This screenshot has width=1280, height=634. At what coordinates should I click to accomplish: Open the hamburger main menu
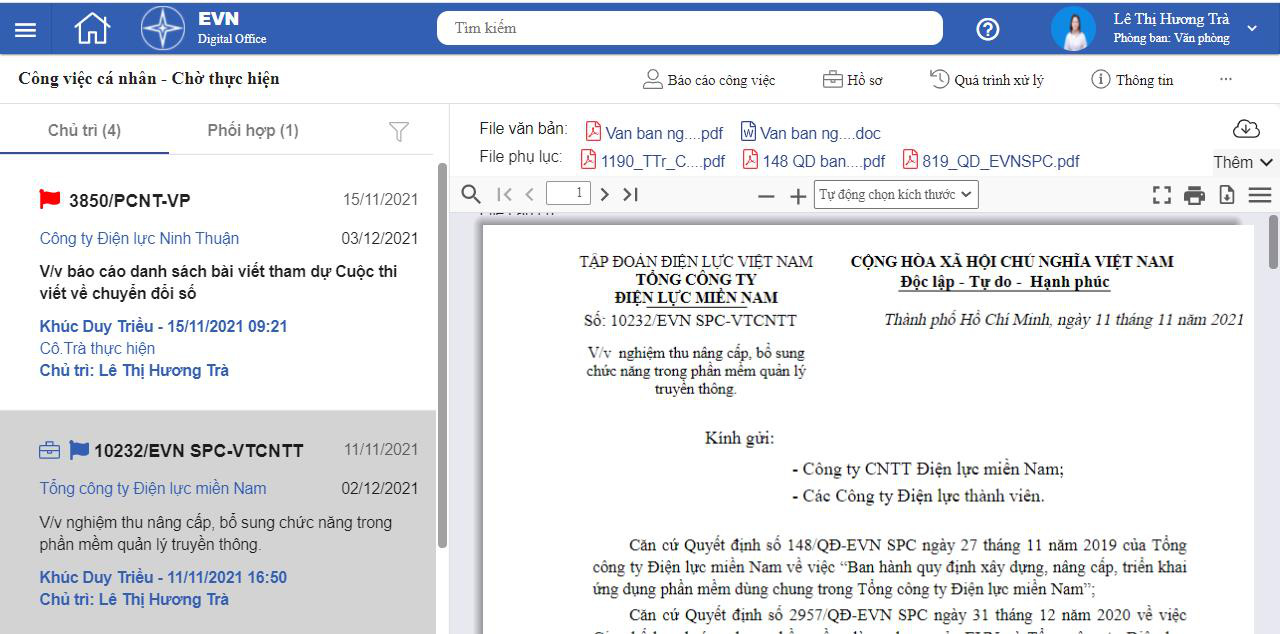[x=25, y=30]
